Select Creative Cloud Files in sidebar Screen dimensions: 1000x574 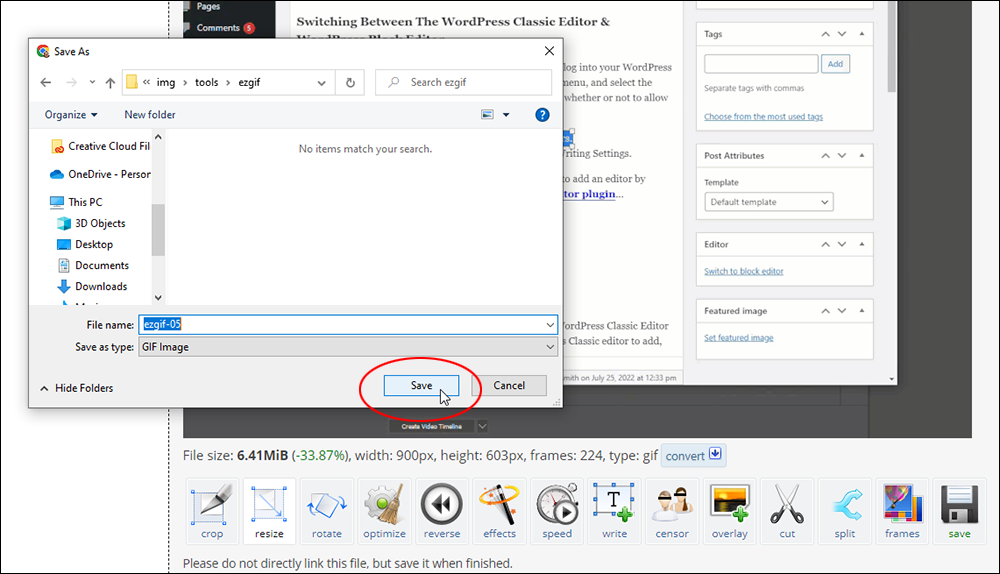[100, 146]
